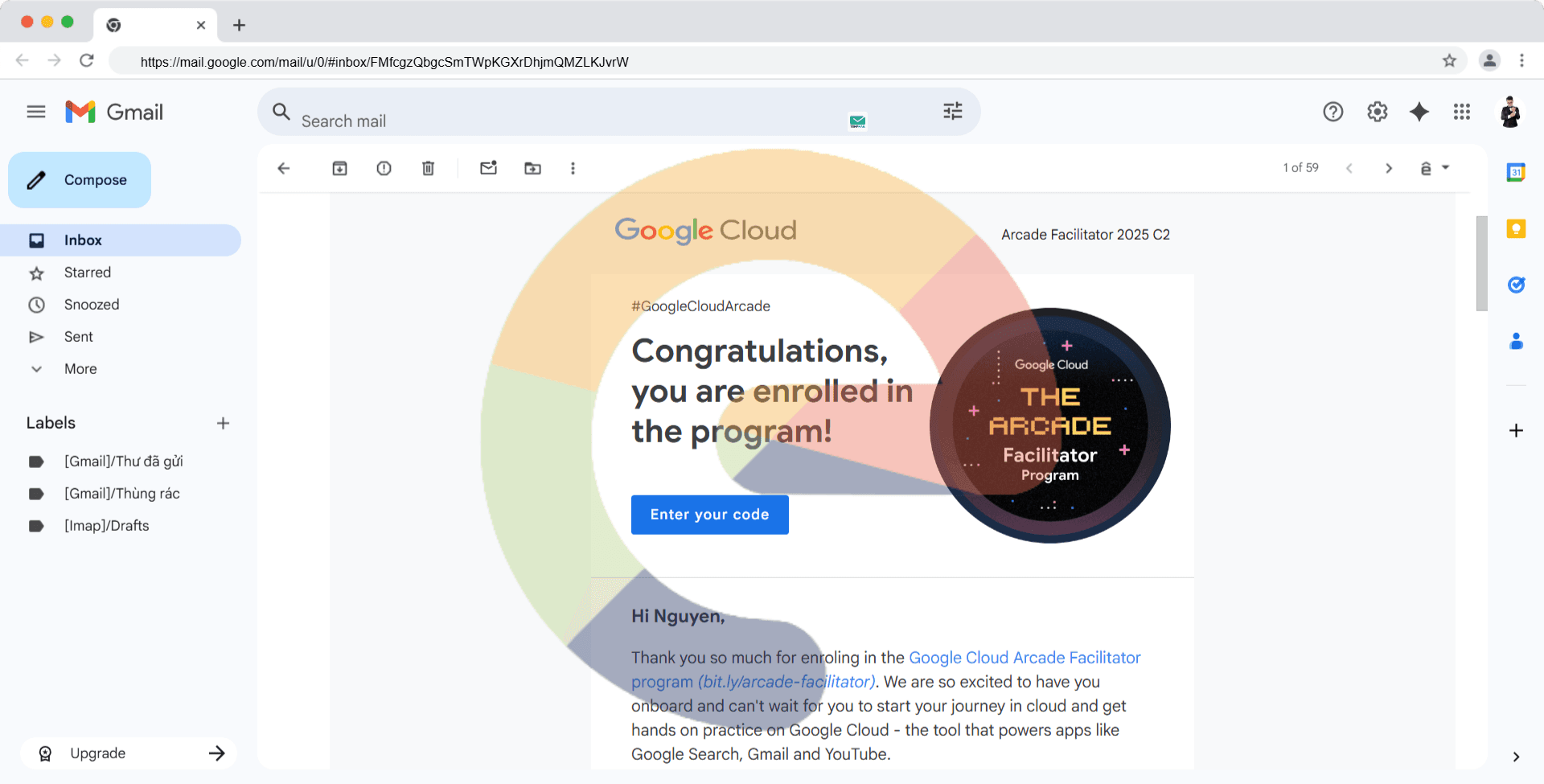The width and height of the screenshot is (1544, 784).
Task: Open Google Keep side panel
Action: [1516, 229]
